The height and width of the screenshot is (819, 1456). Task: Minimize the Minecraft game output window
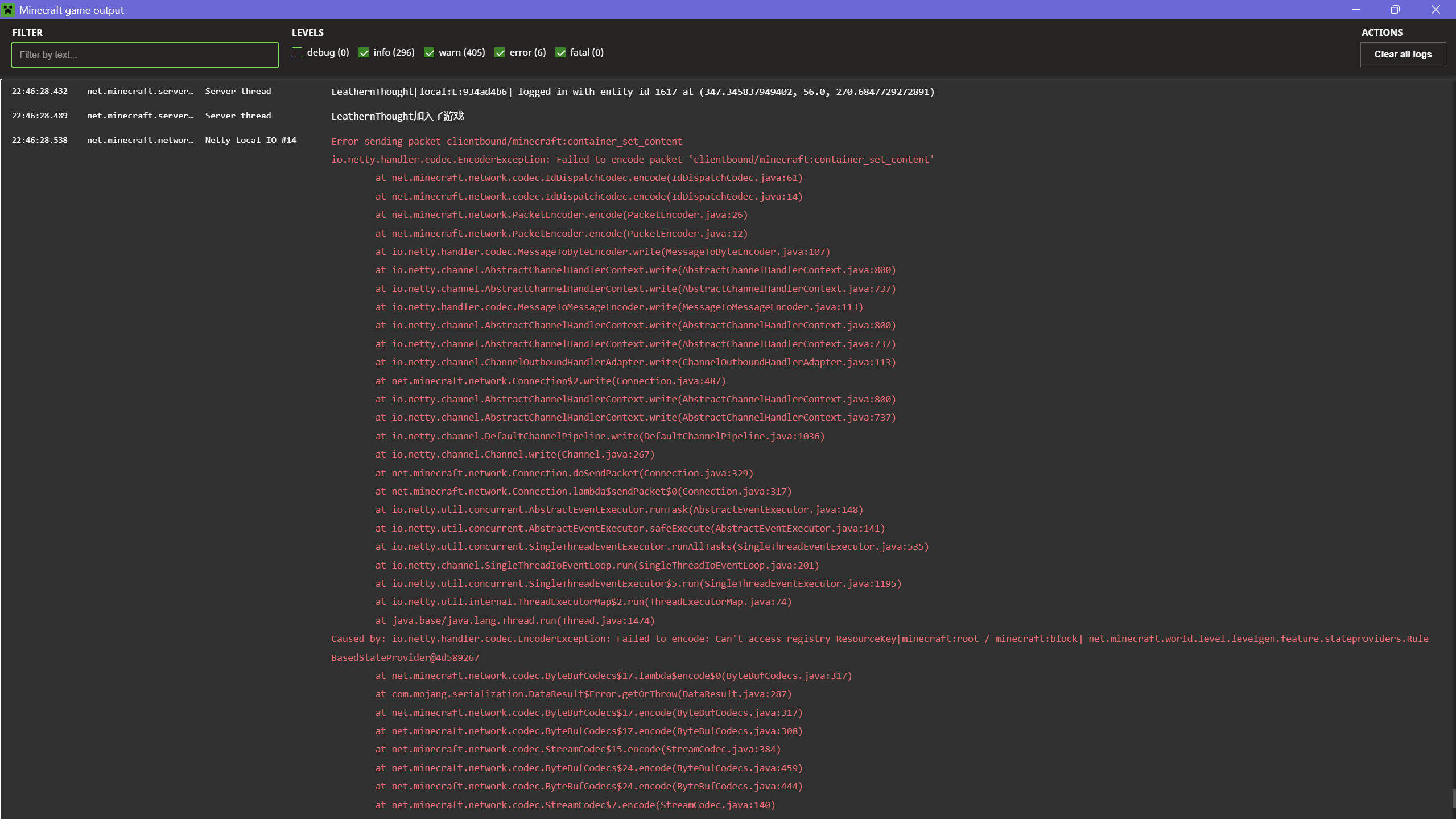(x=1356, y=10)
